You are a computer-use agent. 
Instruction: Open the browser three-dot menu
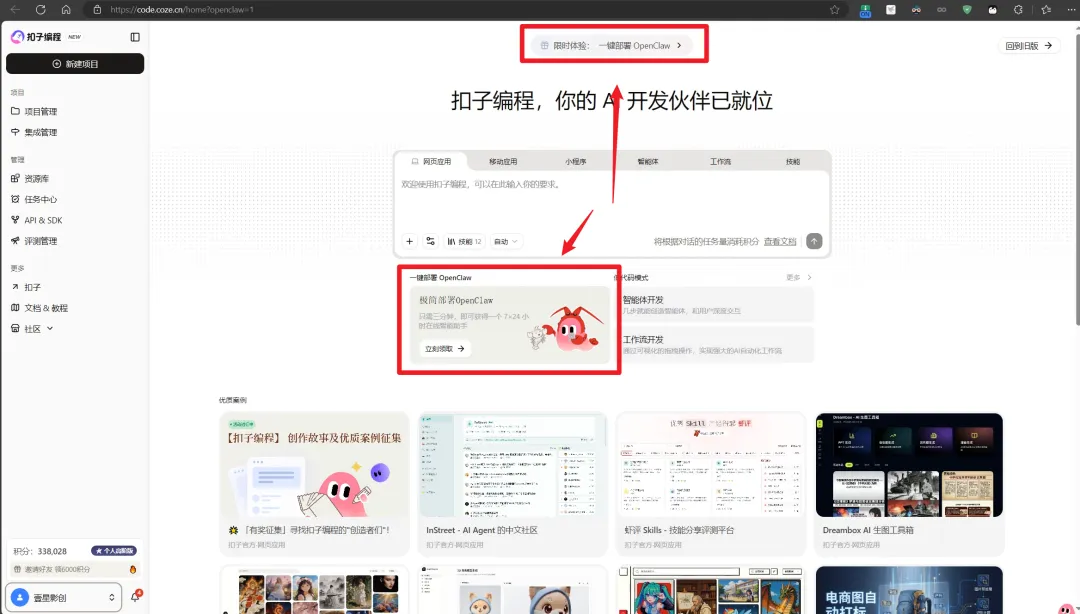pyautogui.click(x=1071, y=10)
